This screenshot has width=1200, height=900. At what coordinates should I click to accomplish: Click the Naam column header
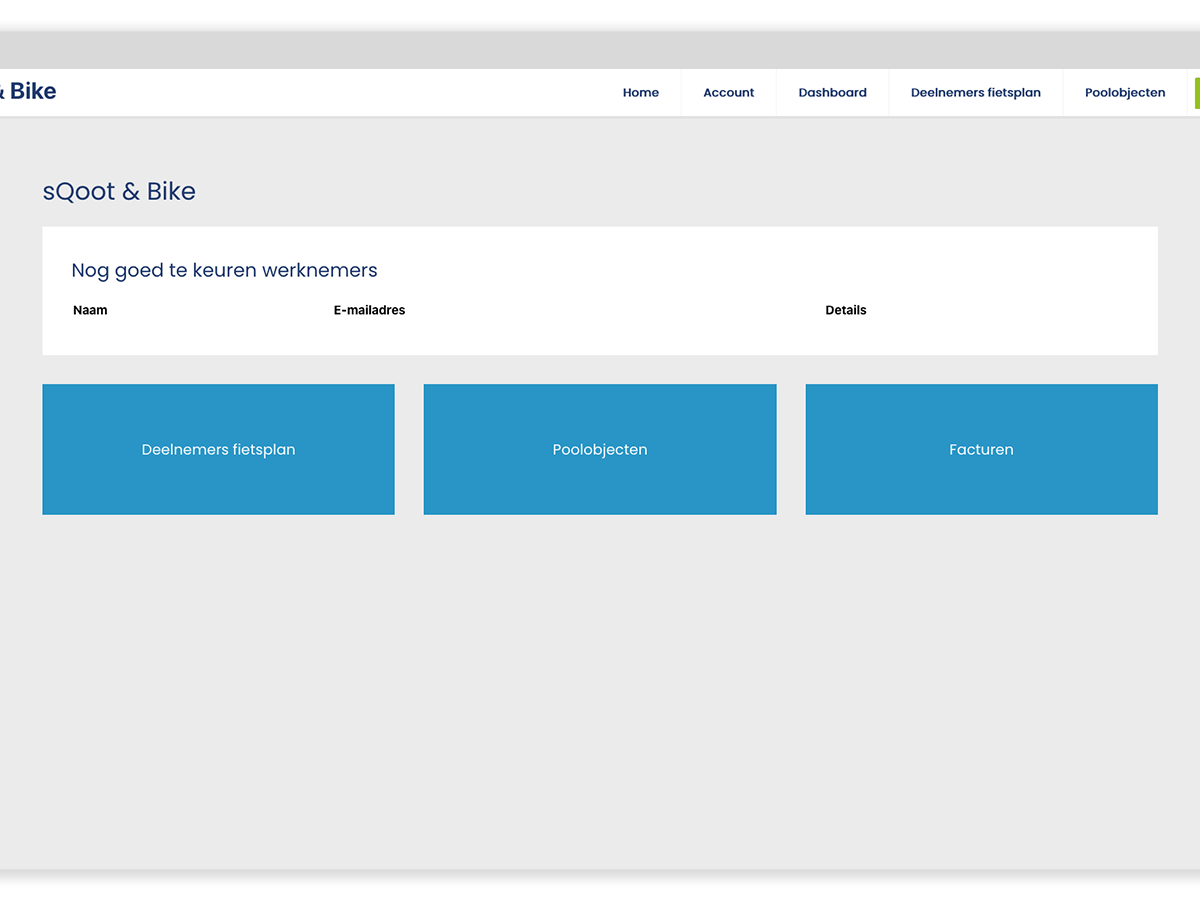point(90,310)
